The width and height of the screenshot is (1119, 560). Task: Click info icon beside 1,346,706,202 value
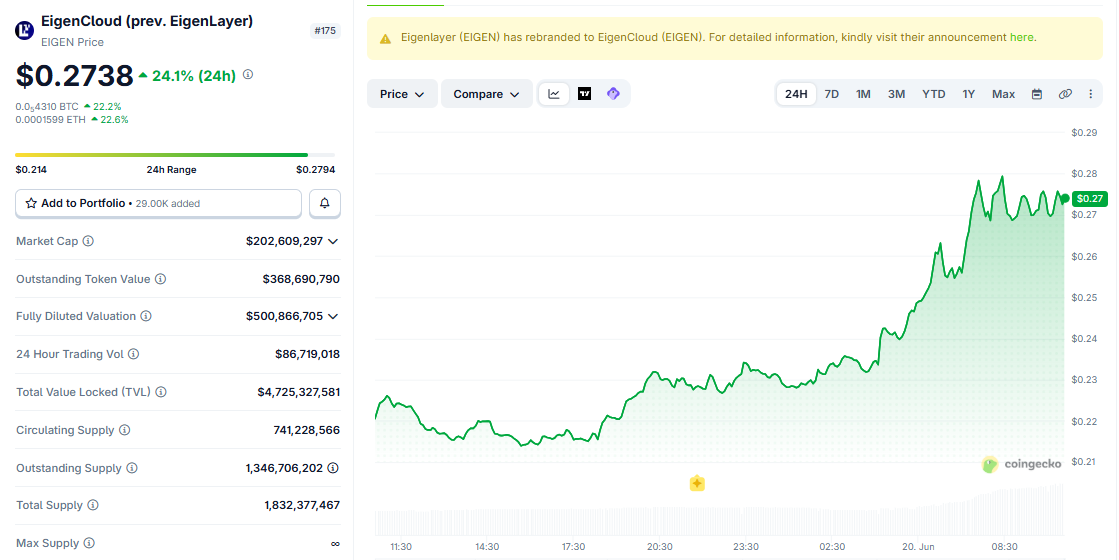333,468
